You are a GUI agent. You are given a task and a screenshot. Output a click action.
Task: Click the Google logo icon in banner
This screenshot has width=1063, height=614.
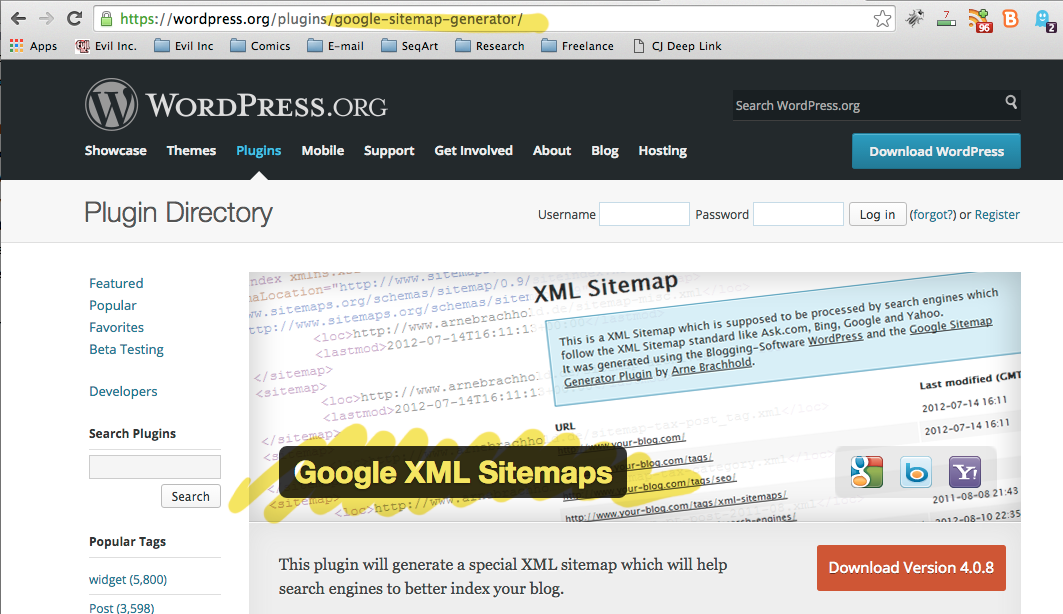[x=866, y=473]
